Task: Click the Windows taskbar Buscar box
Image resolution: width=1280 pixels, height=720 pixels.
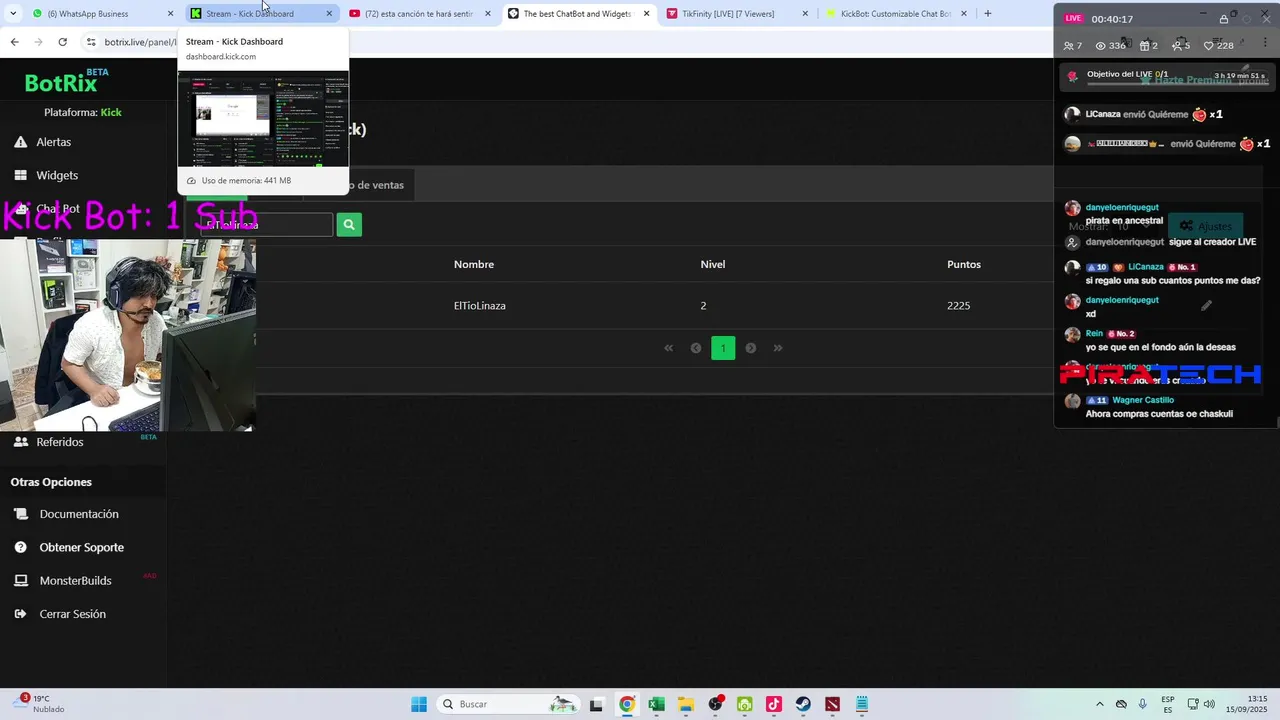Action: click(508, 704)
